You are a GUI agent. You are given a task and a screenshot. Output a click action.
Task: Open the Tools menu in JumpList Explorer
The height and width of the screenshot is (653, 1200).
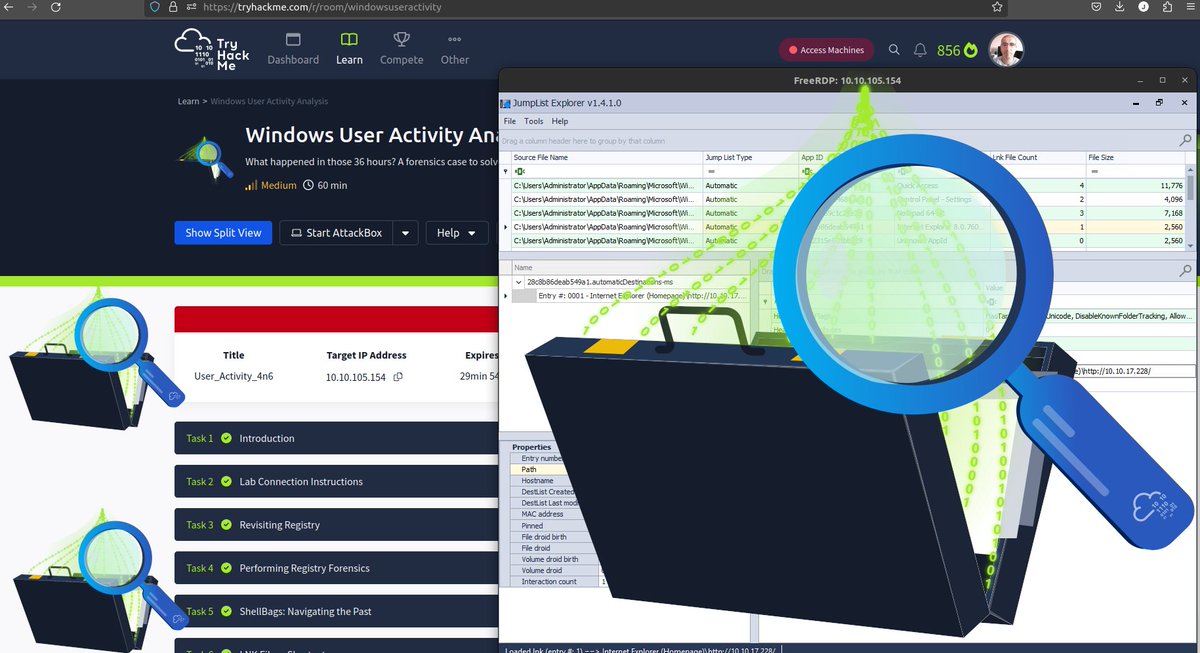[x=534, y=121]
